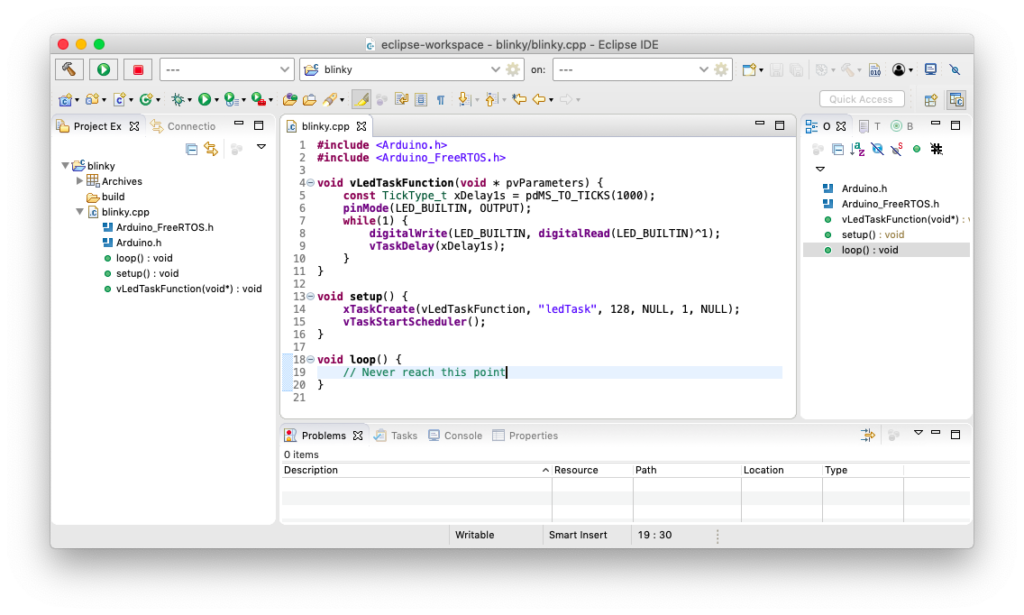Sort Outline alphabetically with the a-z icon
Image resolution: width=1024 pixels, height=615 pixels.
[856, 149]
